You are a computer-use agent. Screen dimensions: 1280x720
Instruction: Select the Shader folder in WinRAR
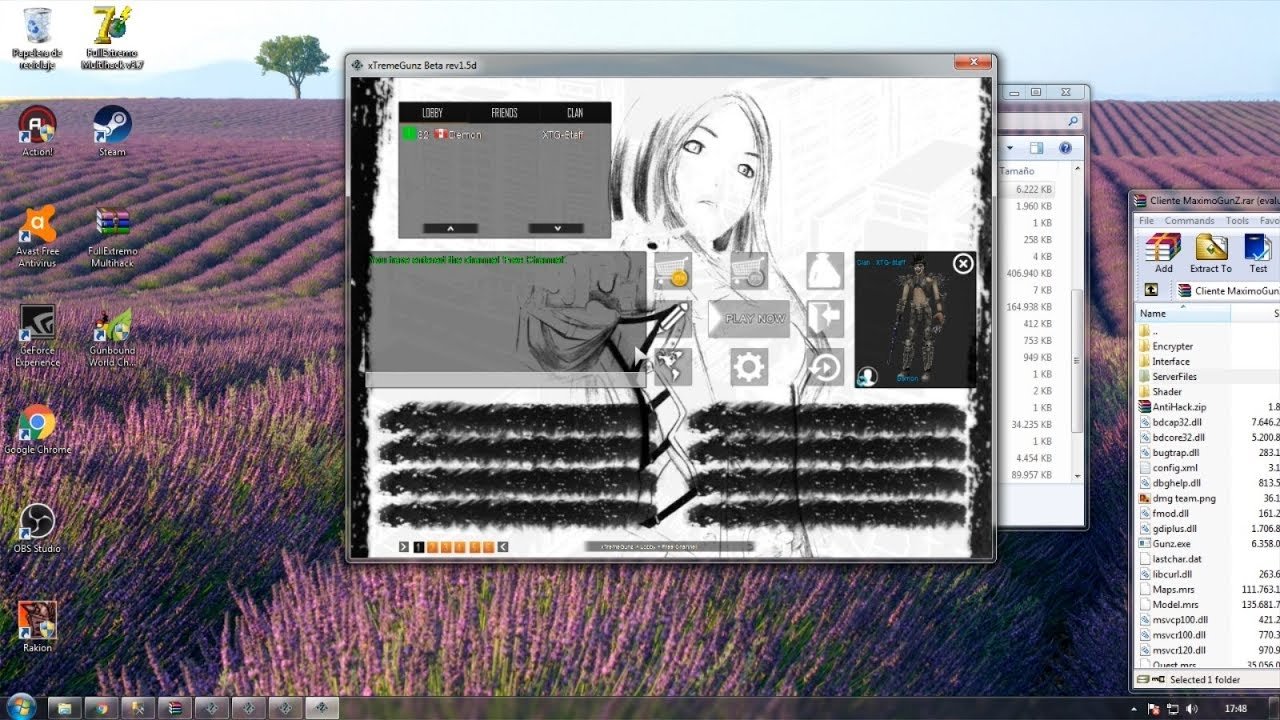pyautogui.click(x=1166, y=392)
